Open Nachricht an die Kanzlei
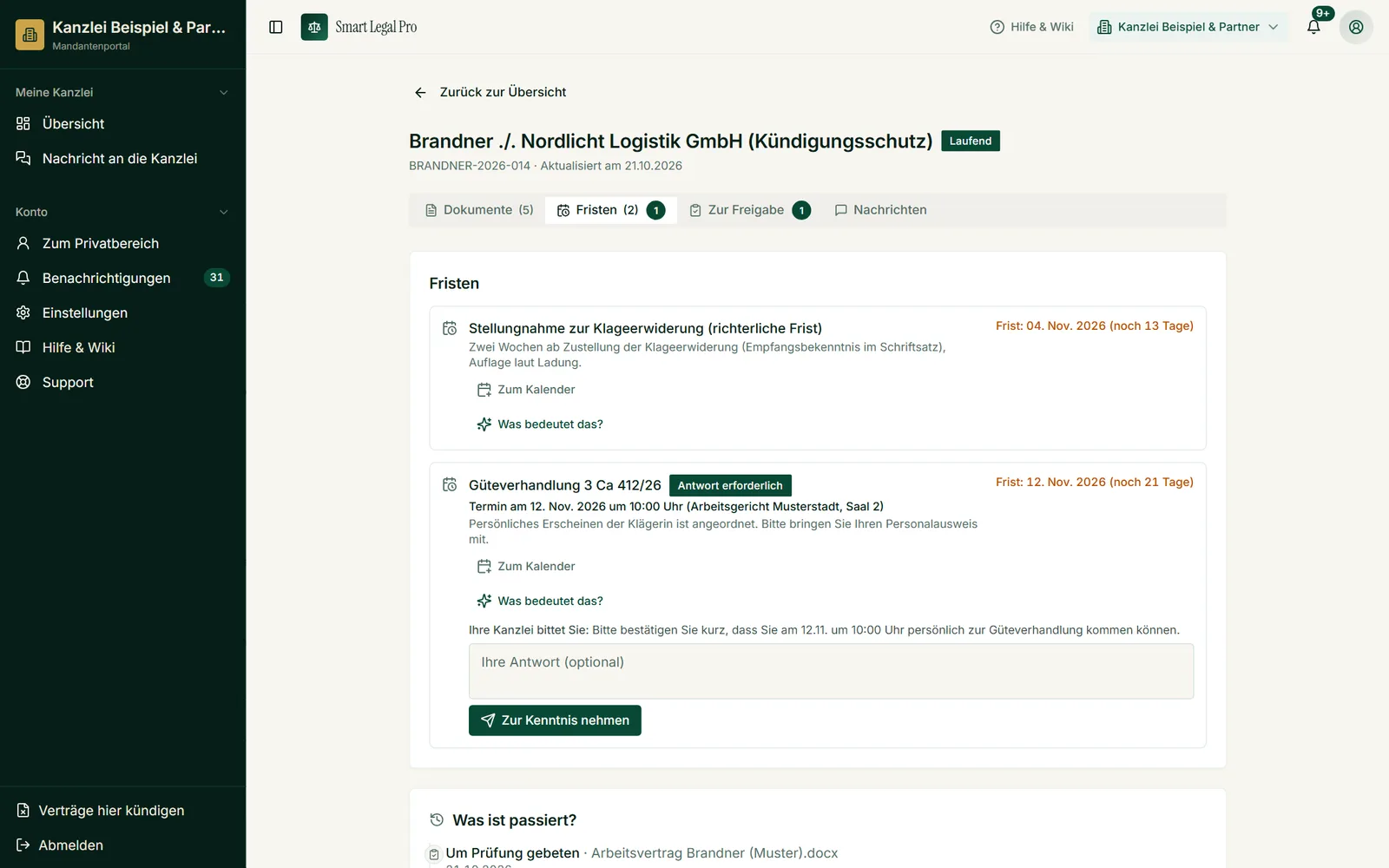1389x868 pixels. pyautogui.click(x=123, y=159)
